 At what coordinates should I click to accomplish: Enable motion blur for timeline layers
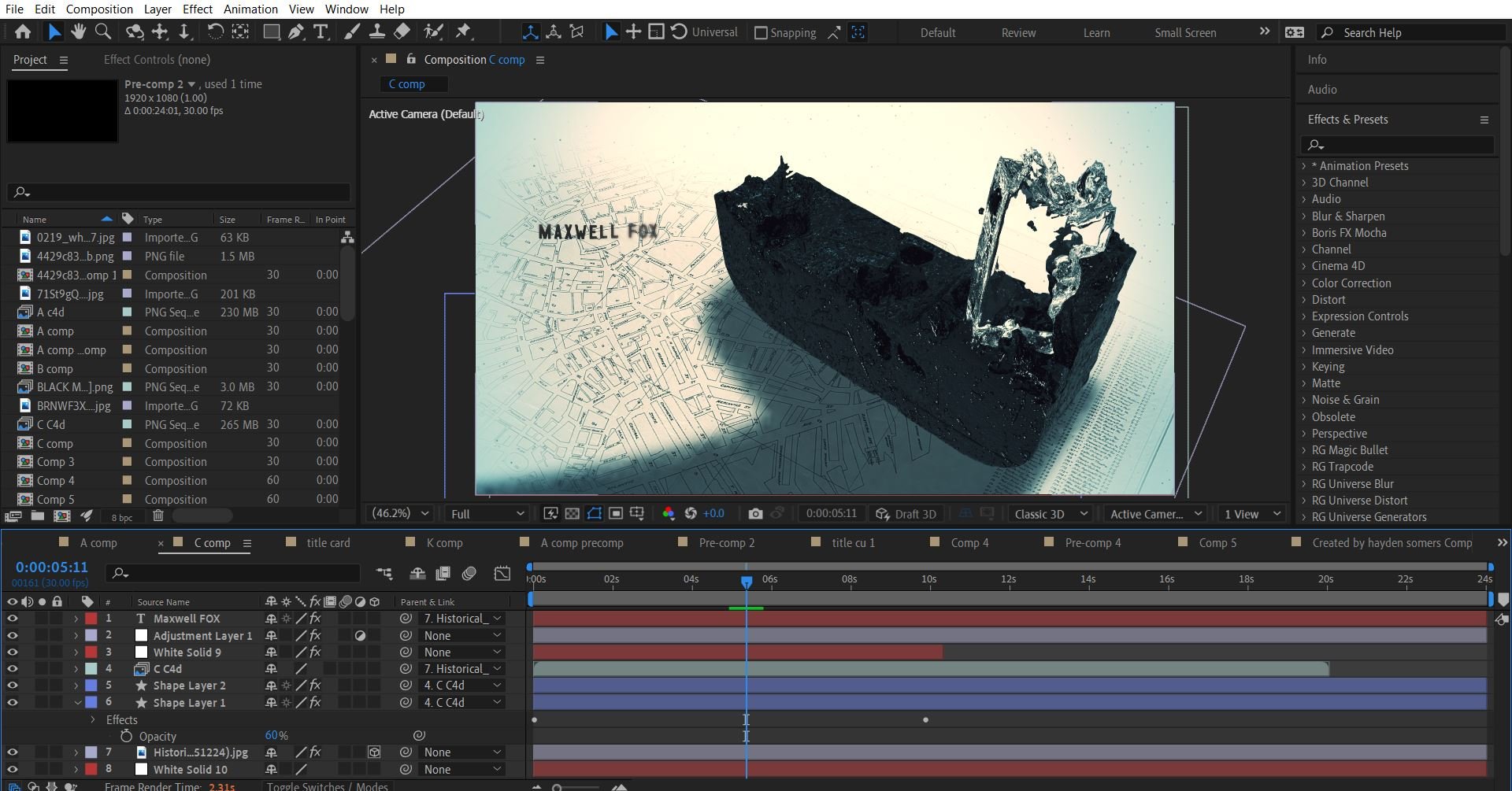point(469,574)
